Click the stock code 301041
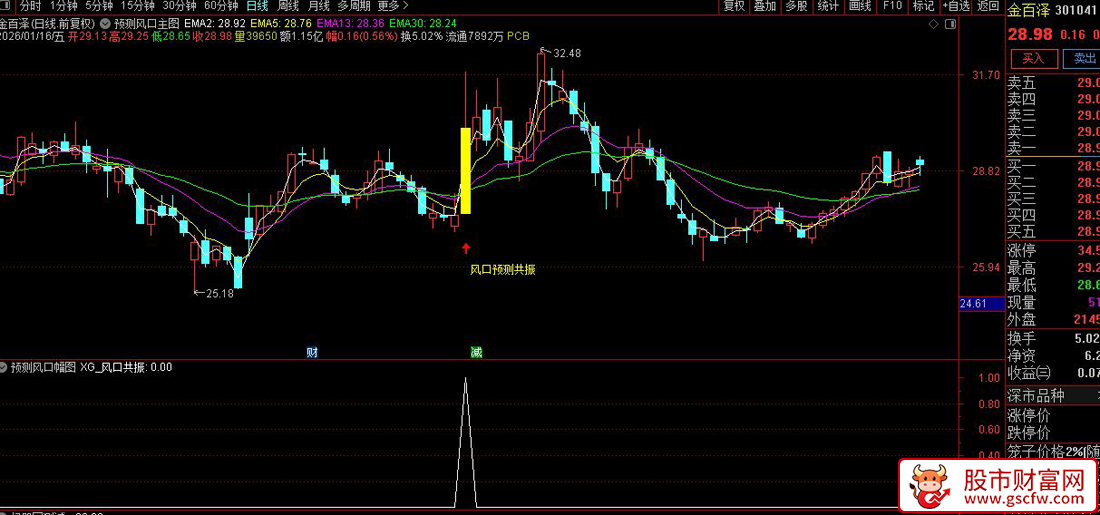The height and width of the screenshot is (515, 1100). [1077, 11]
